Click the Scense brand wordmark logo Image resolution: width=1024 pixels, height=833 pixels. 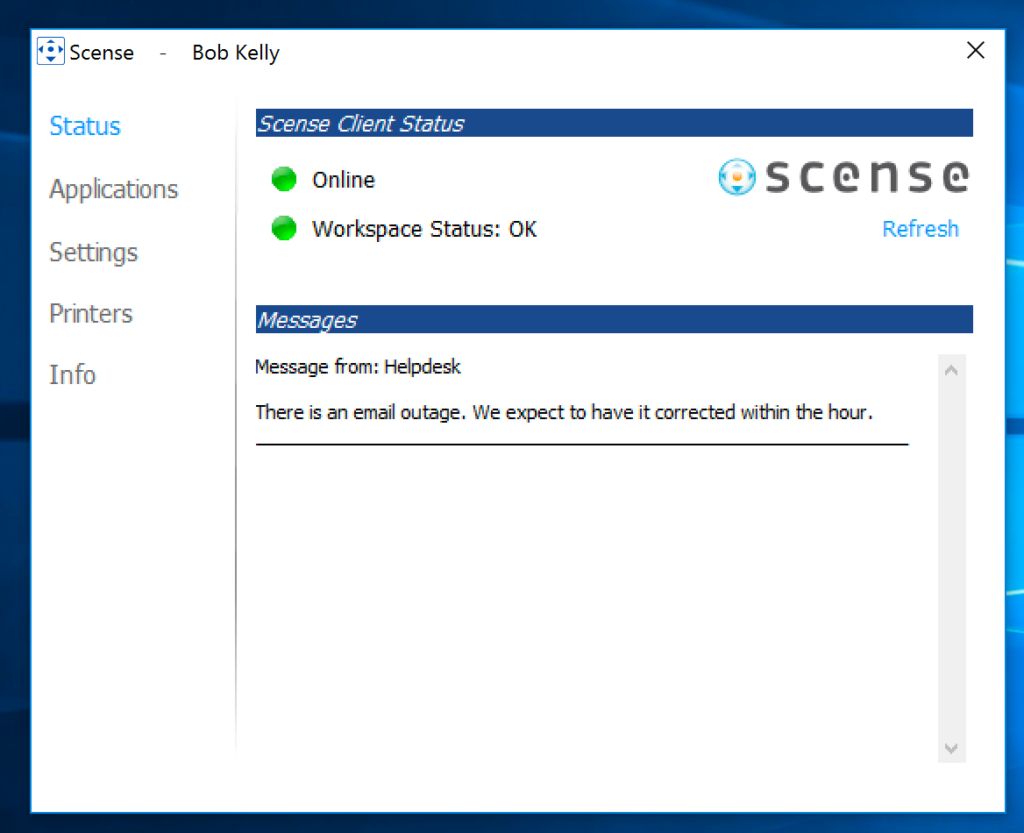867,177
